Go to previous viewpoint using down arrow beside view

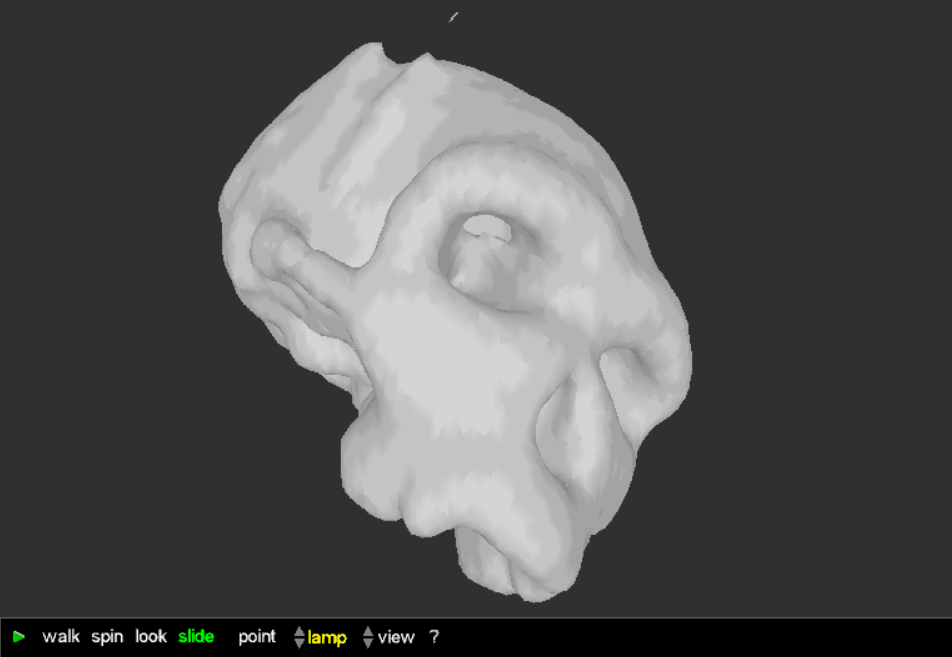click(368, 642)
